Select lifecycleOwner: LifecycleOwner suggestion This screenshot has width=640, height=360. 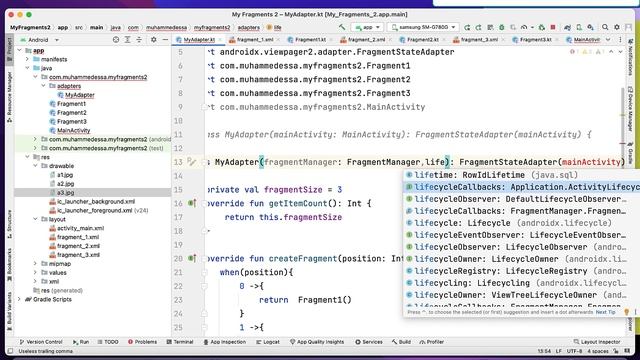[x=521, y=259]
